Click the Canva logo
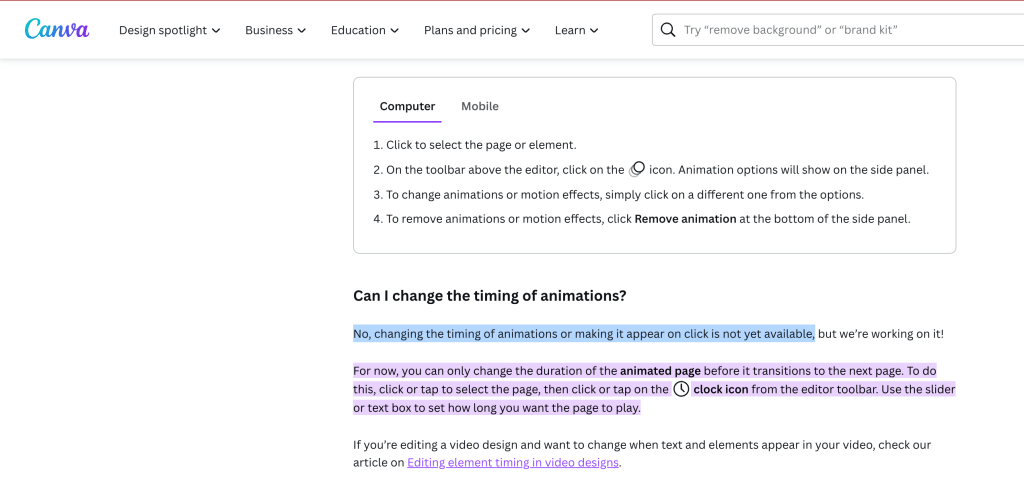Screen dimensions: 1024x493 tap(57, 29)
